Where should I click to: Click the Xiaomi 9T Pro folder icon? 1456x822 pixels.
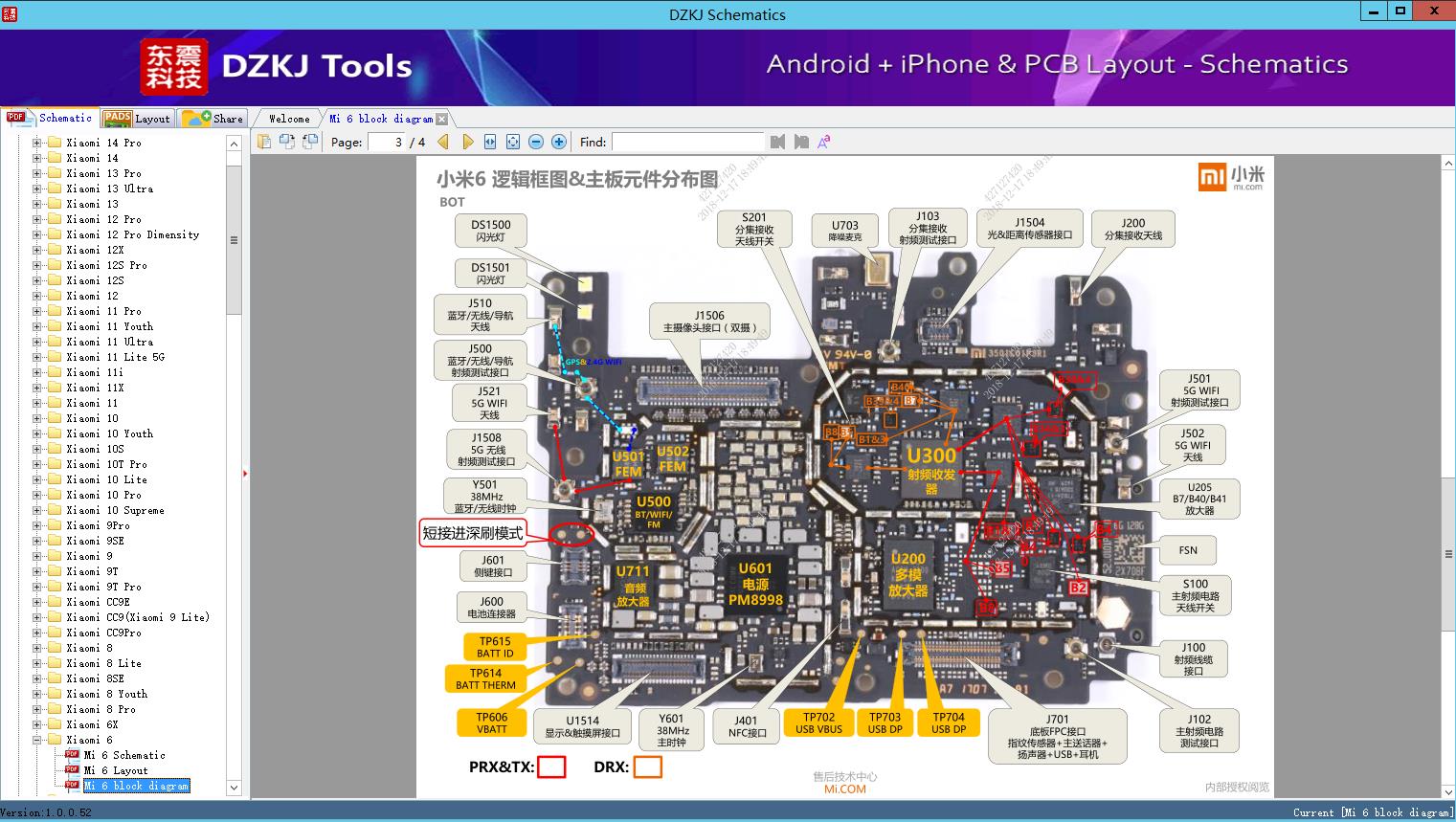click(55, 587)
